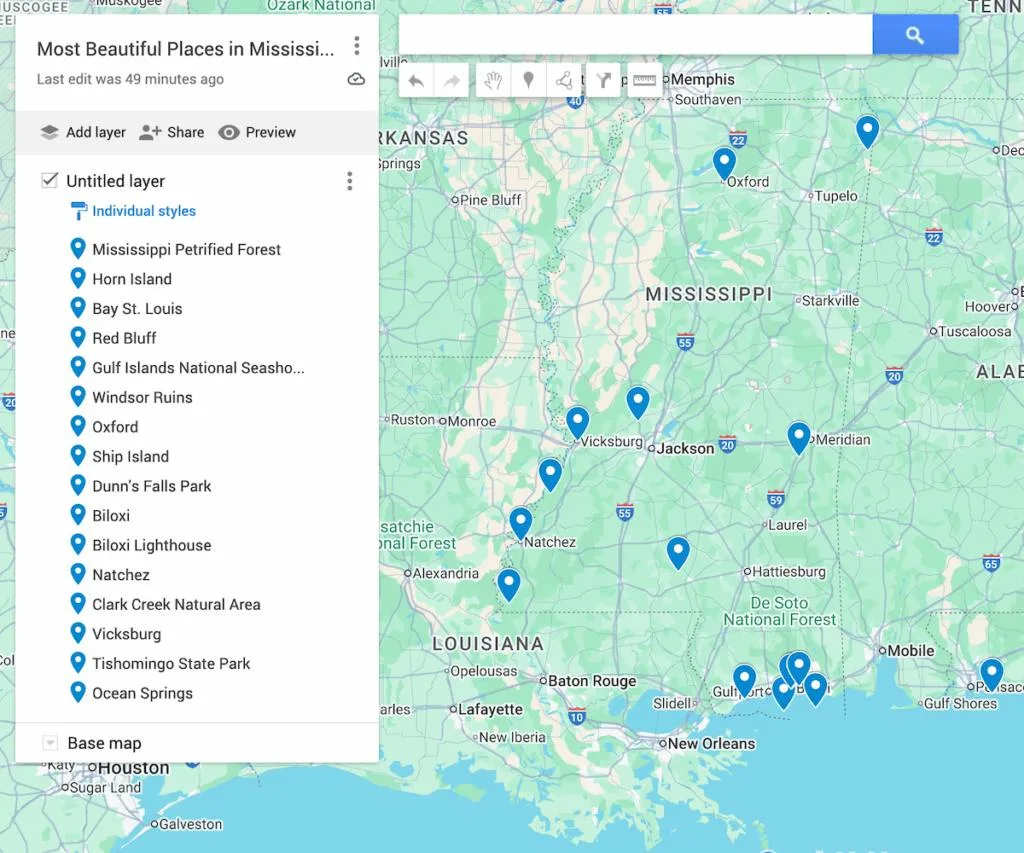Screen dimensions: 1024x853
Task: Click the cloud saved status icon
Action: [356, 80]
